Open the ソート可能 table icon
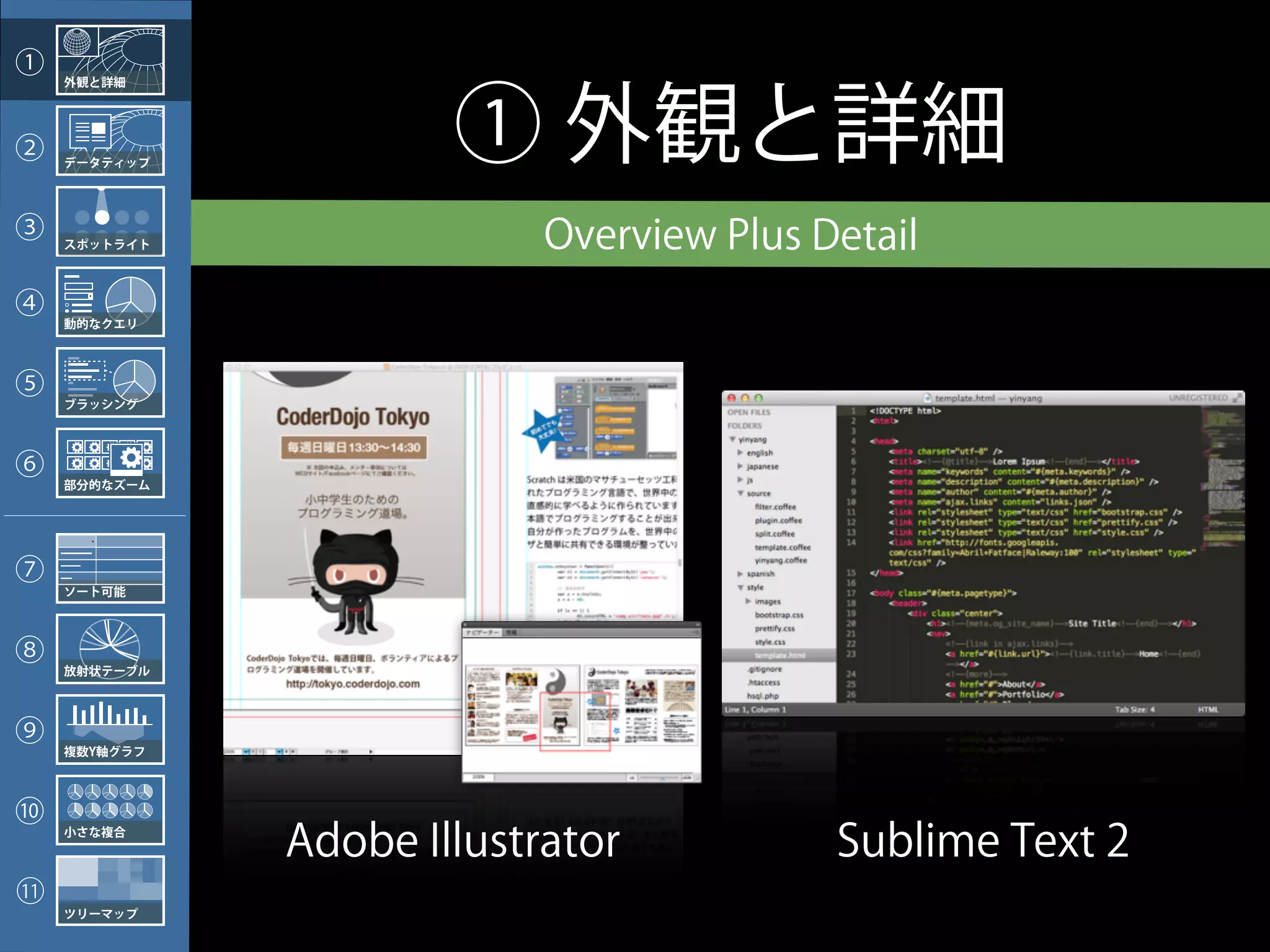 pyautogui.click(x=110, y=568)
